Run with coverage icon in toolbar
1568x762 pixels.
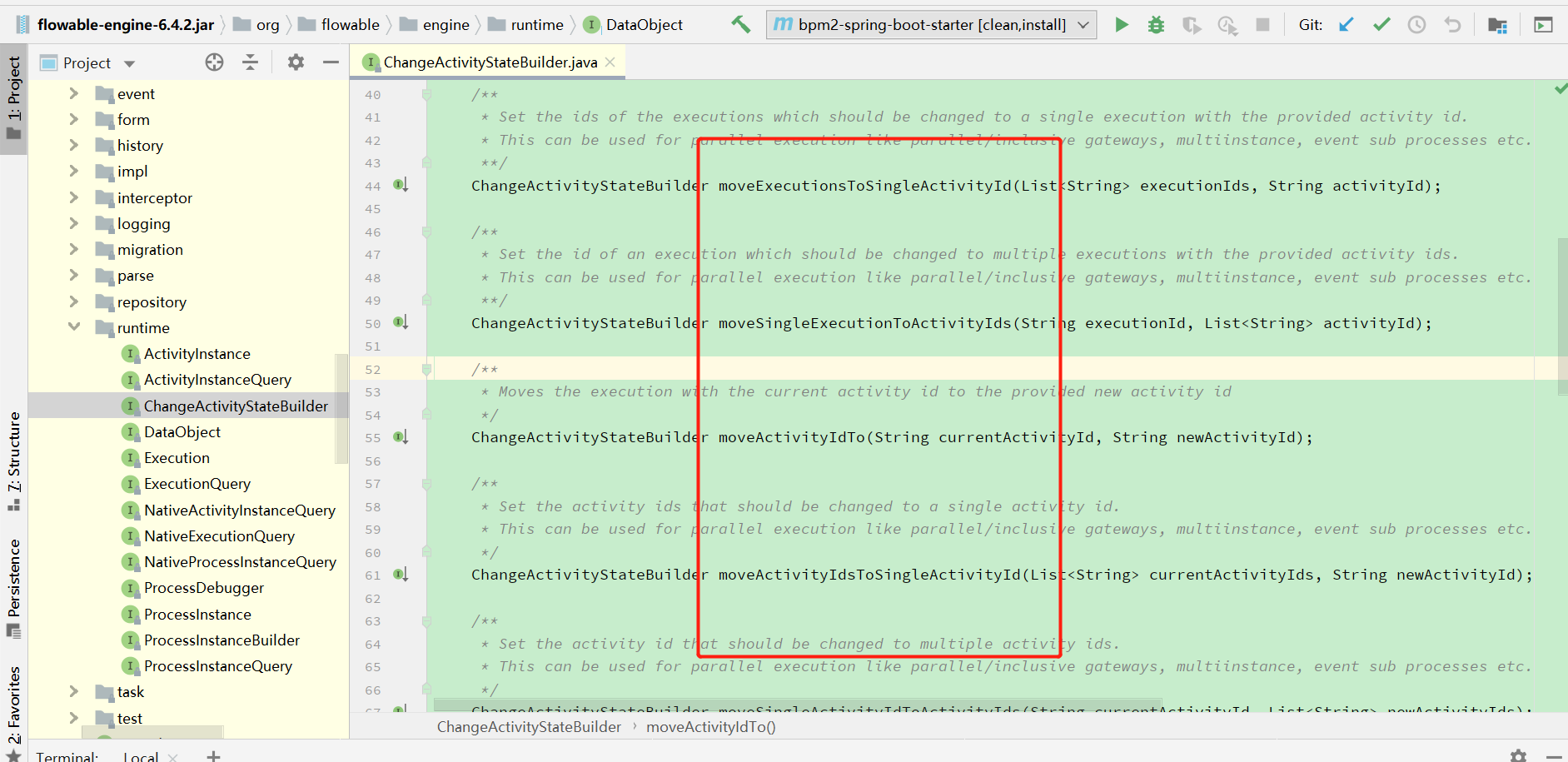coord(1192,25)
